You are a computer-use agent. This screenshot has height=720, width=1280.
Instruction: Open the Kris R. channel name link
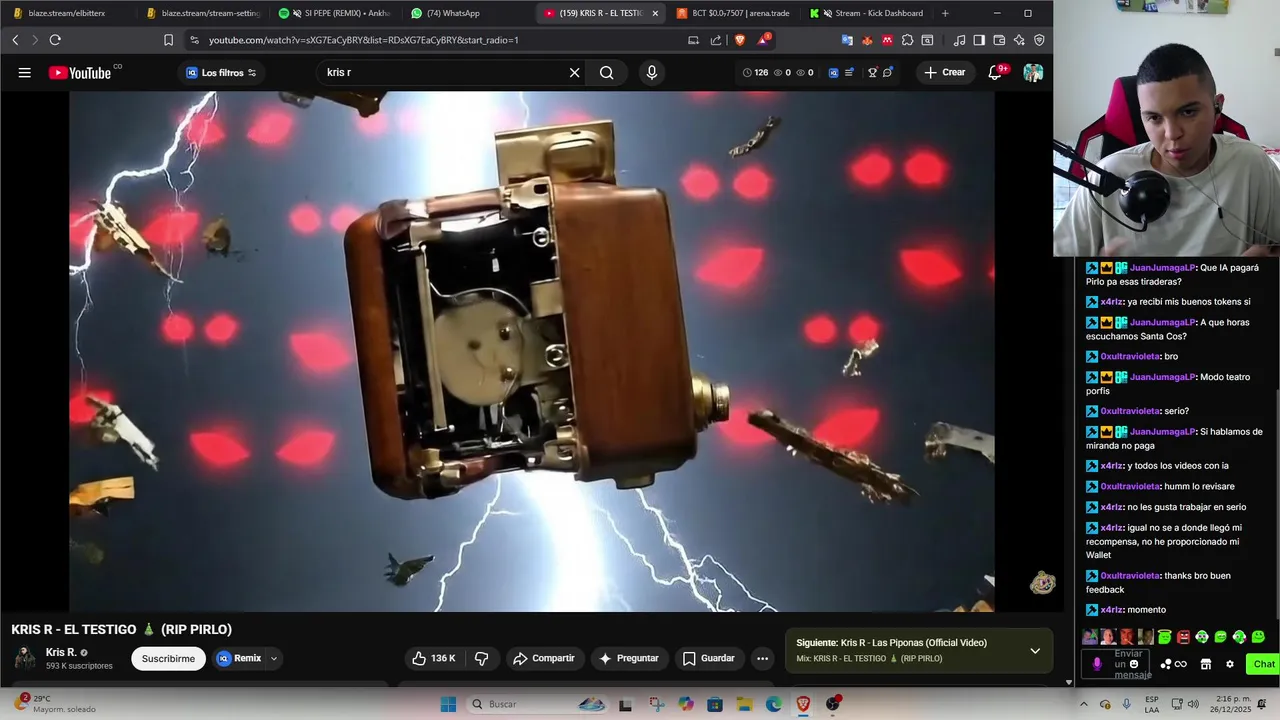(x=61, y=652)
